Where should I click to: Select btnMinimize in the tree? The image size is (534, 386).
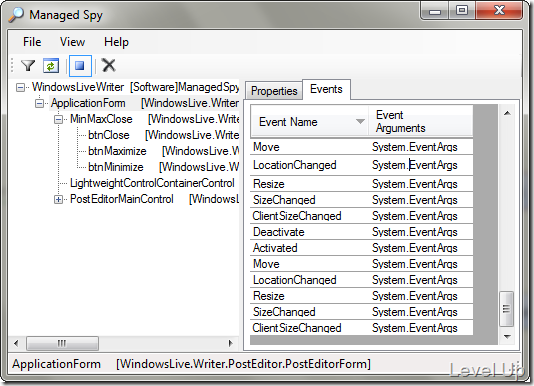115,167
